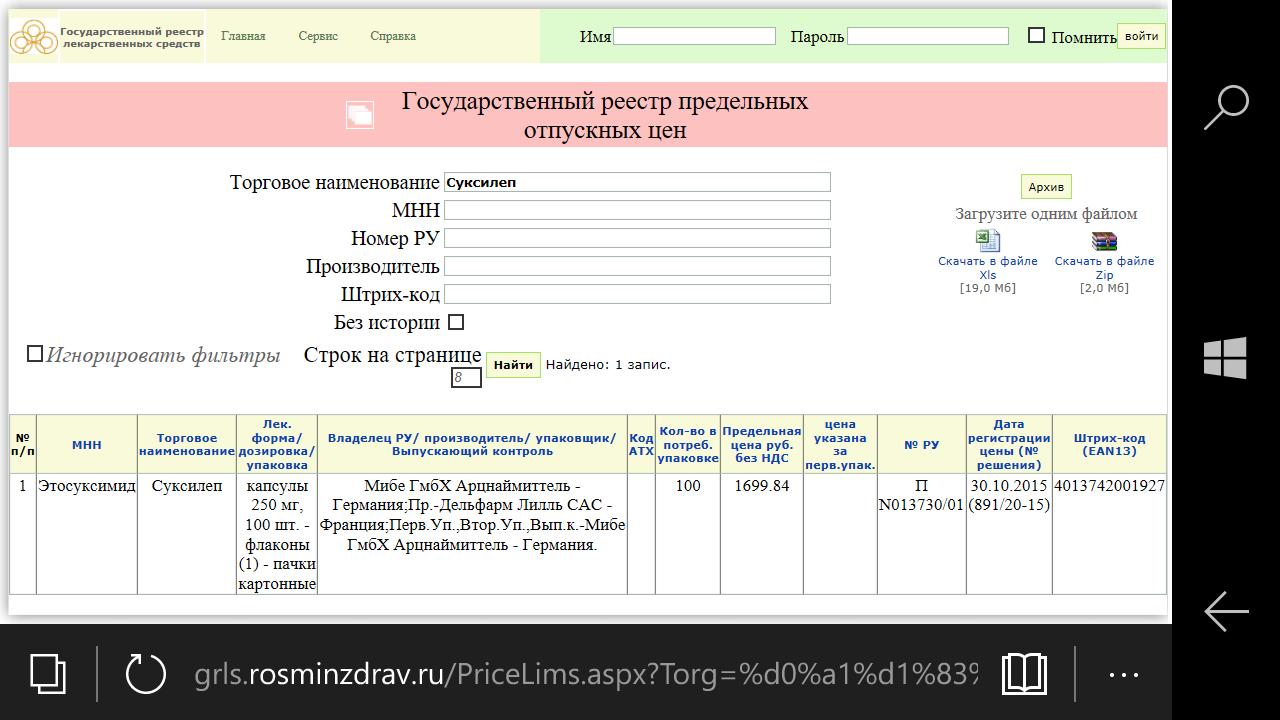Sort by № РУ column header
This screenshot has width=1280, height=720.
pyautogui.click(x=921, y=445)
